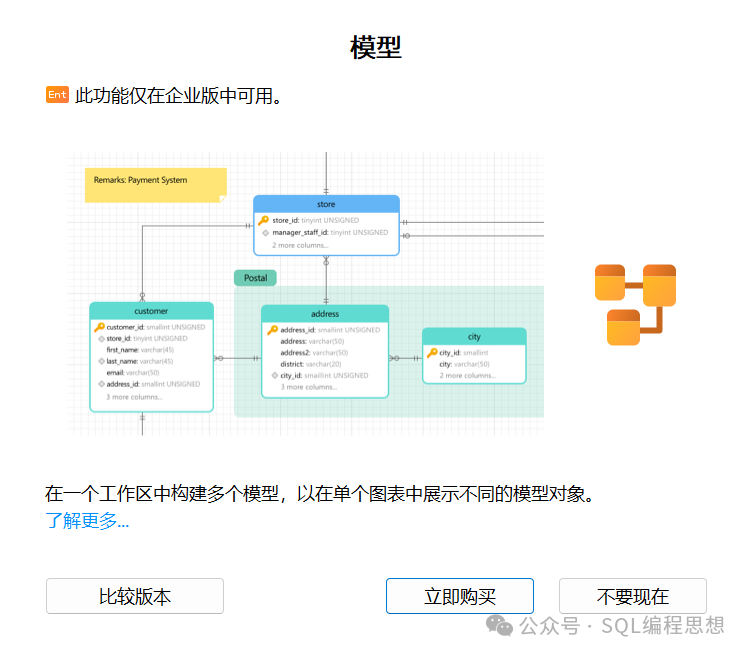Open the 了解更多... link

tap(87, 520)
